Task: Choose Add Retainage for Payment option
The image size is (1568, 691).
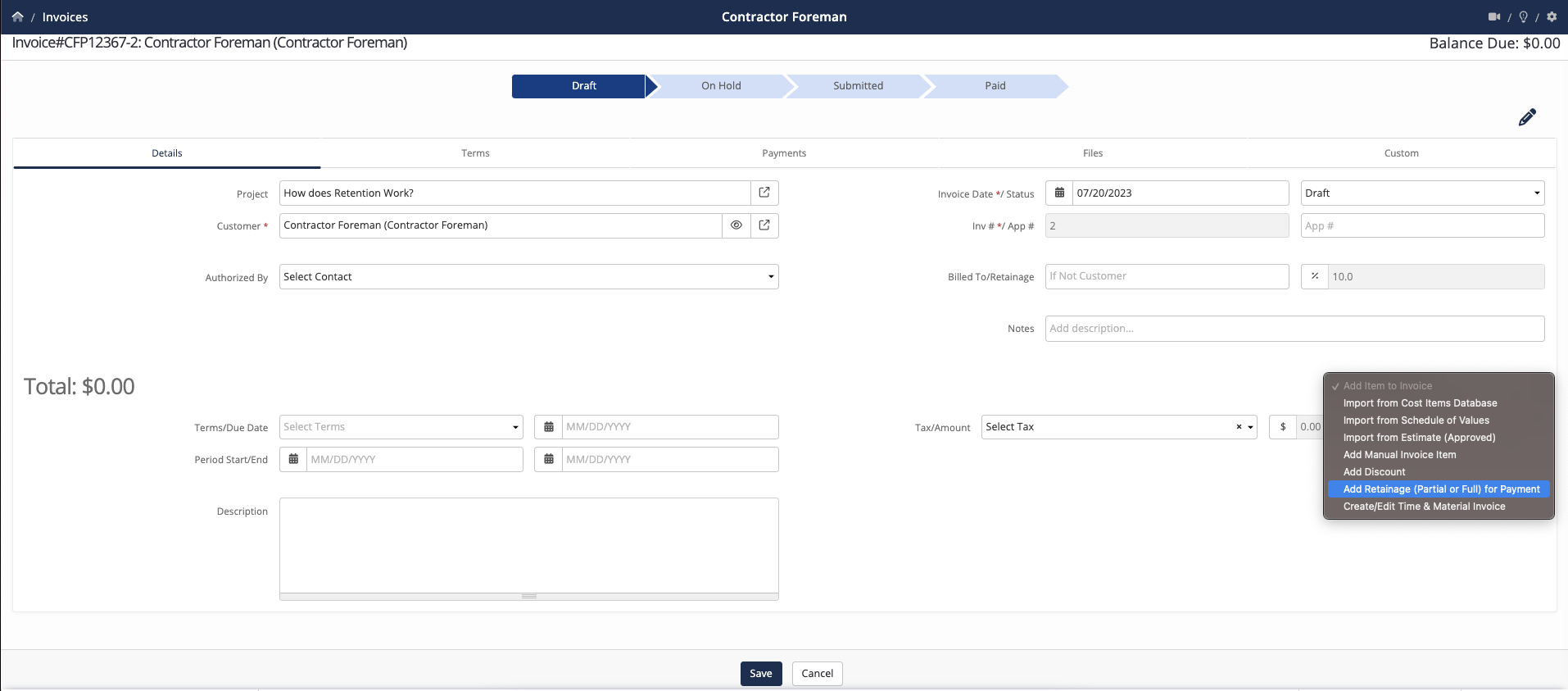Action: pyautogui.click(x=1439, y=489)
